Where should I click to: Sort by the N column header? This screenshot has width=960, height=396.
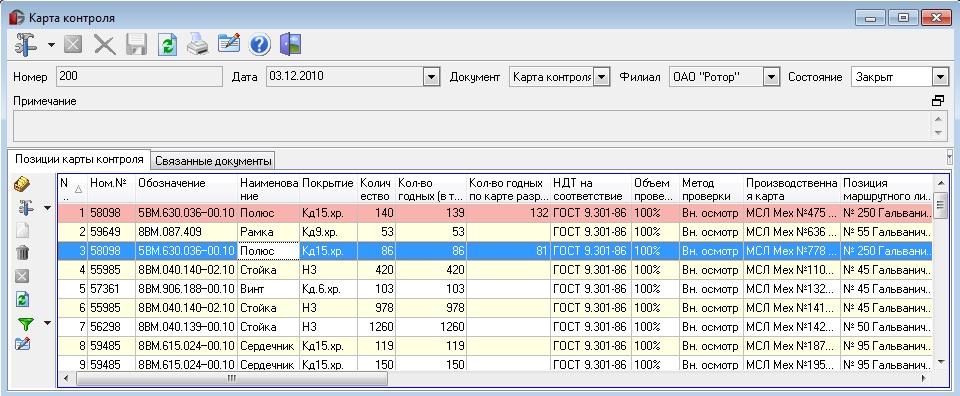point(72,189)
